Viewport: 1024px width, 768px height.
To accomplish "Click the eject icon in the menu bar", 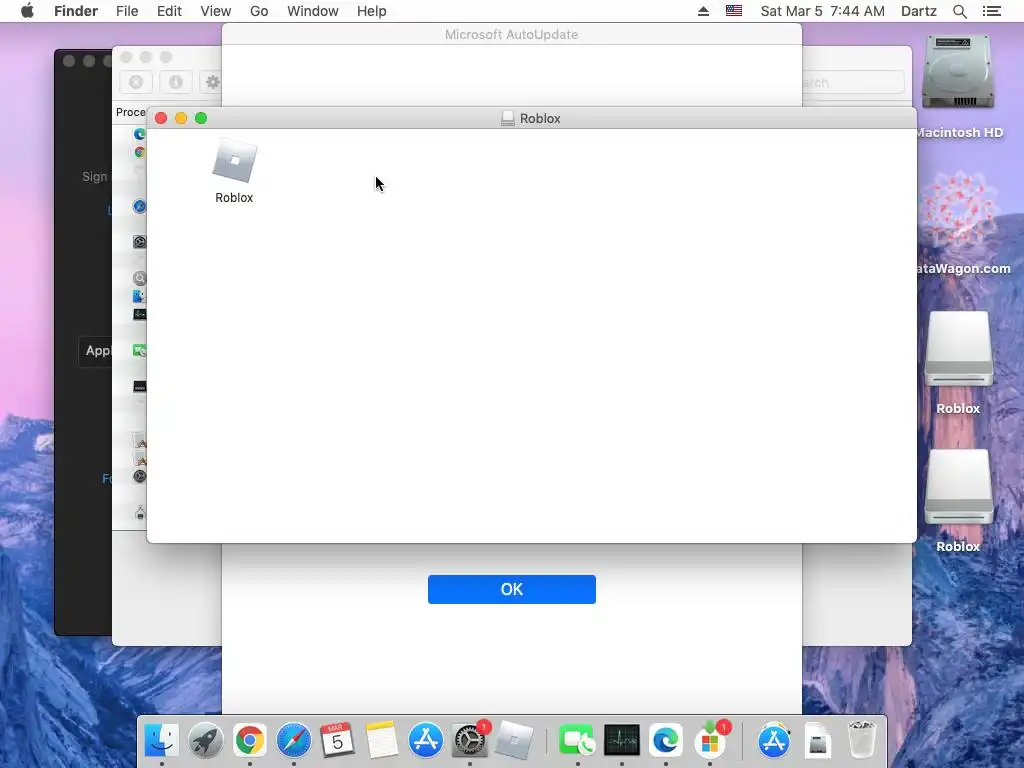I will pos(703,11).
